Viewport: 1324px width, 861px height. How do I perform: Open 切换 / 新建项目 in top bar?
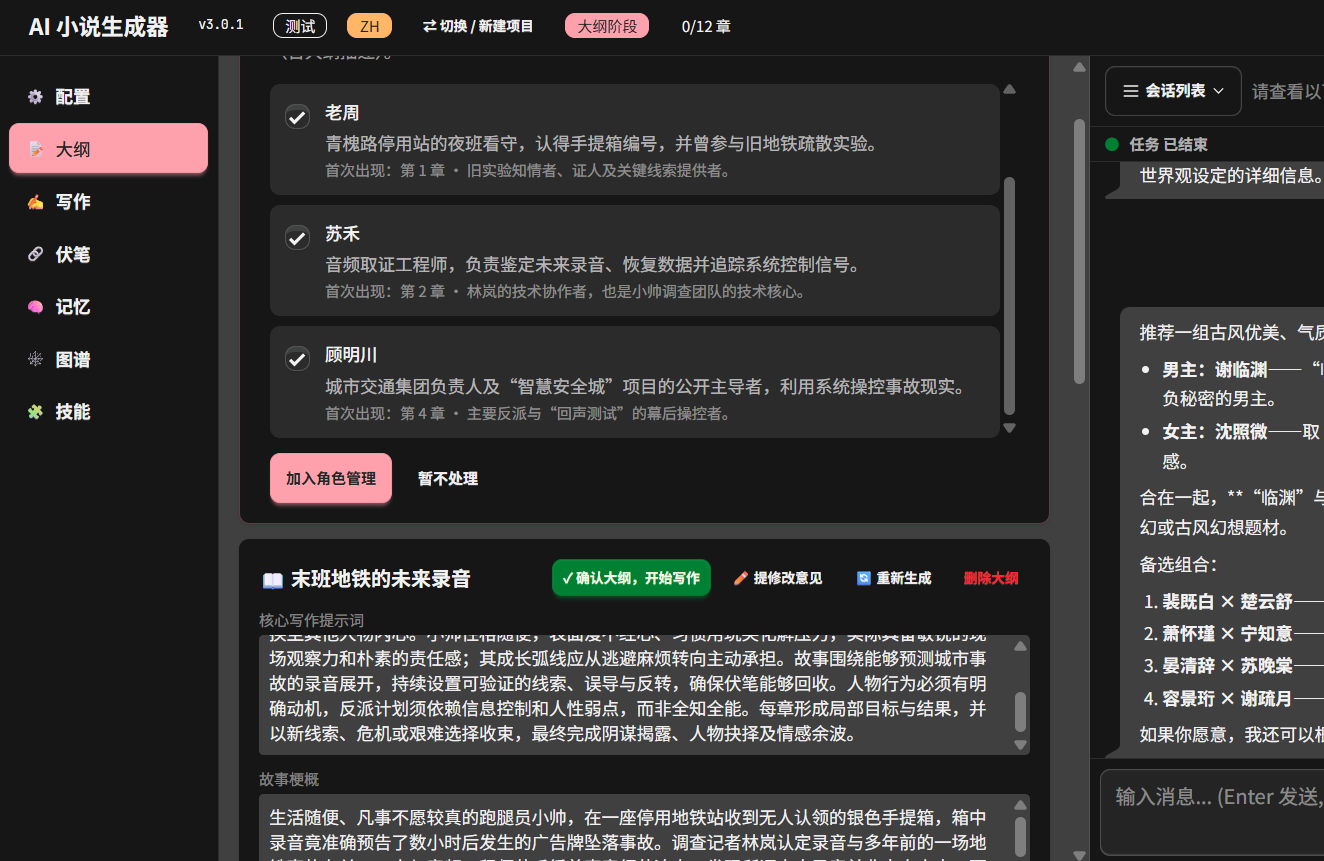point(478,26)
